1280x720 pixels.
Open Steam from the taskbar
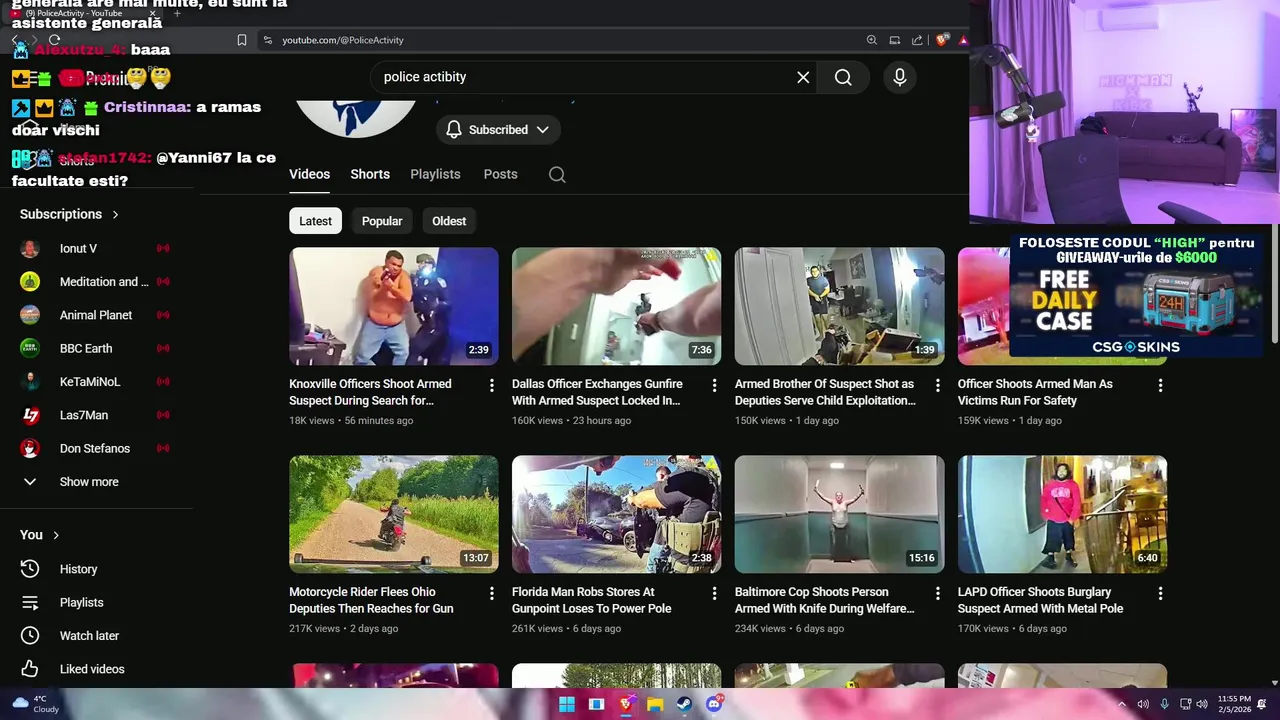click(x=684, y=704)
